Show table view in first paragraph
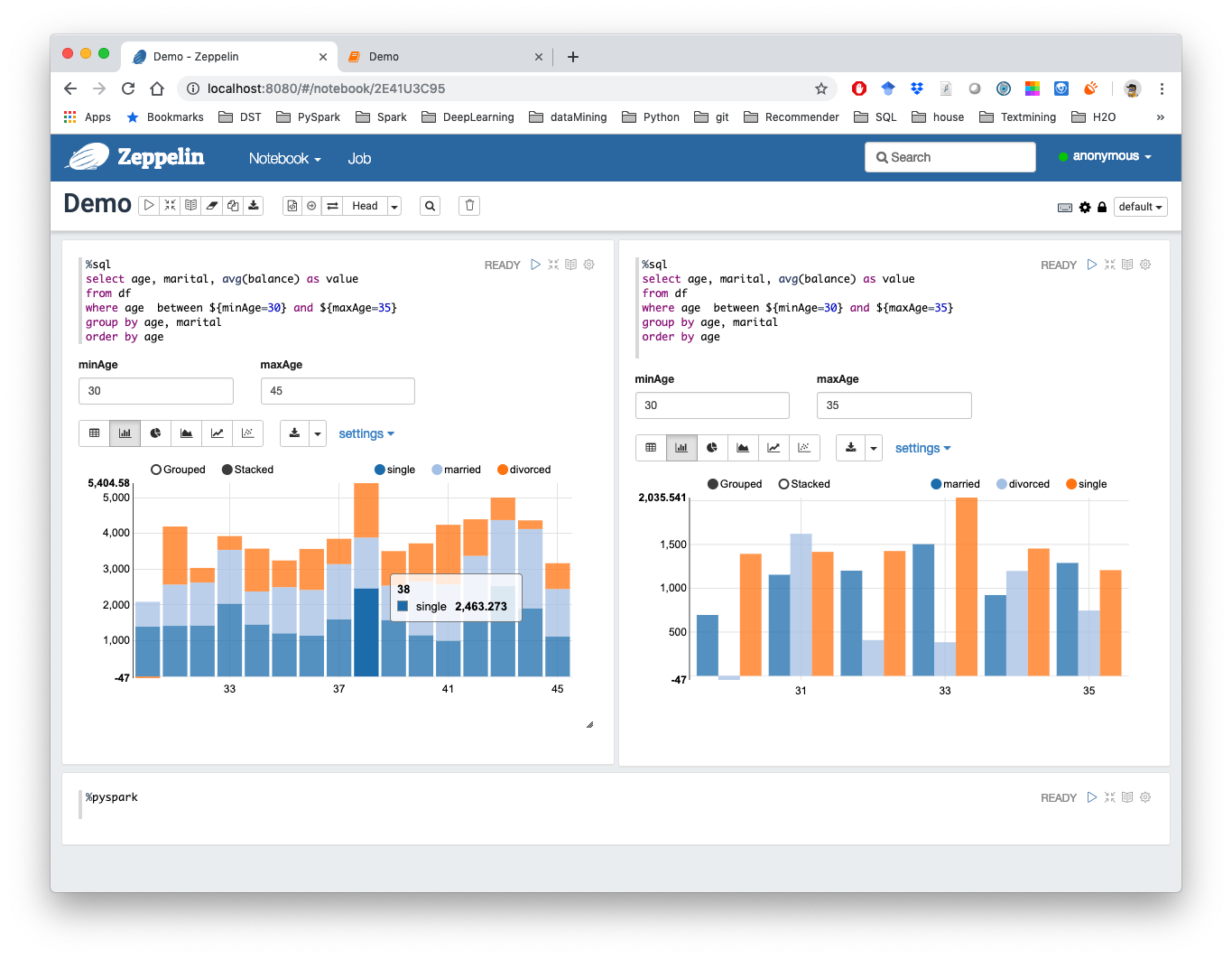 coord(94,433)
